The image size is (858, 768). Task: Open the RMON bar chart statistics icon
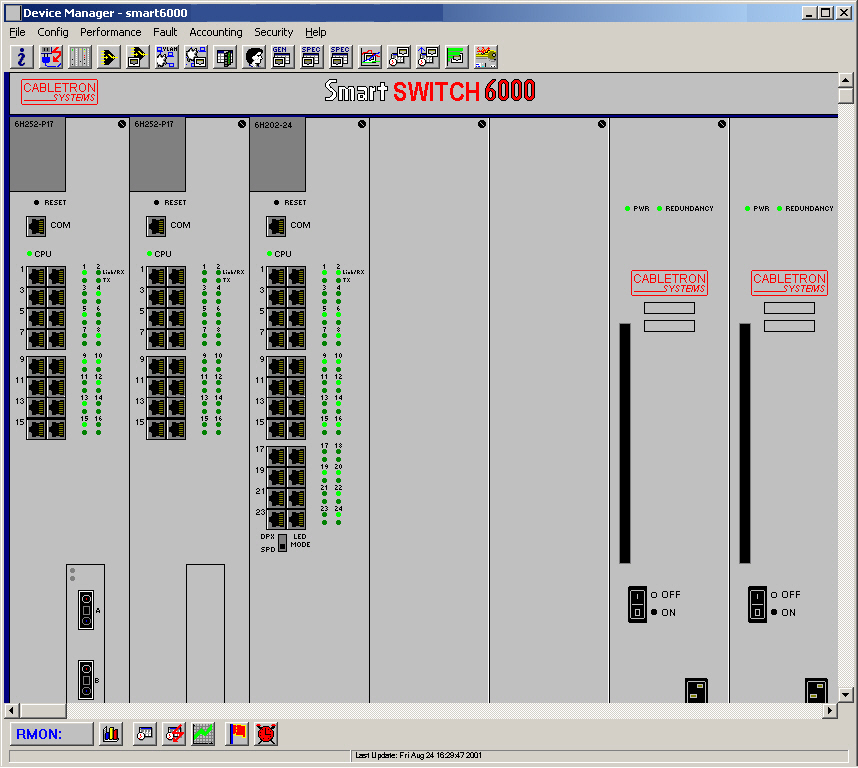(x=111, y=734)
